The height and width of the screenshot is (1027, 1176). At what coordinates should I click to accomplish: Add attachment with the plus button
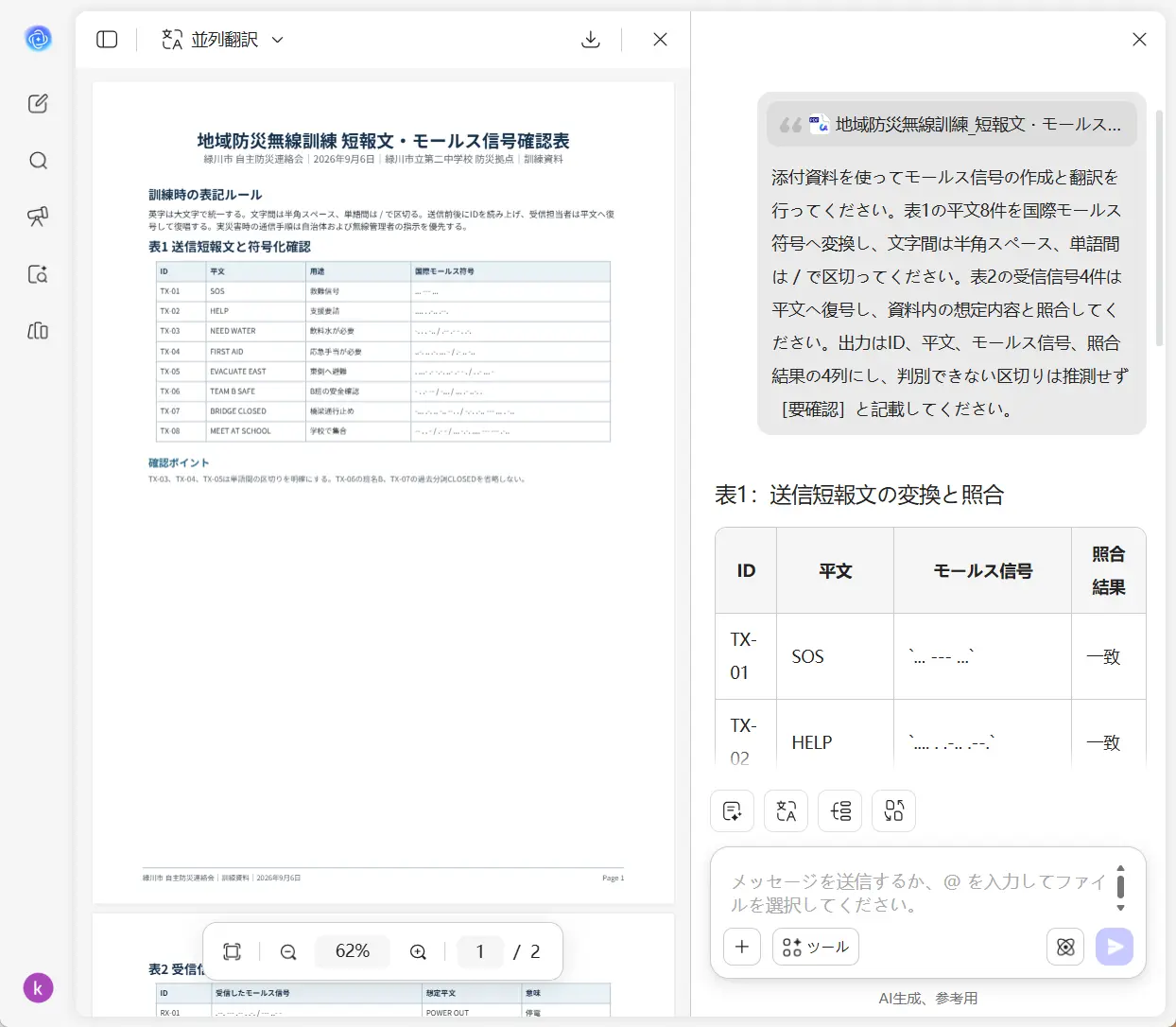742,947
